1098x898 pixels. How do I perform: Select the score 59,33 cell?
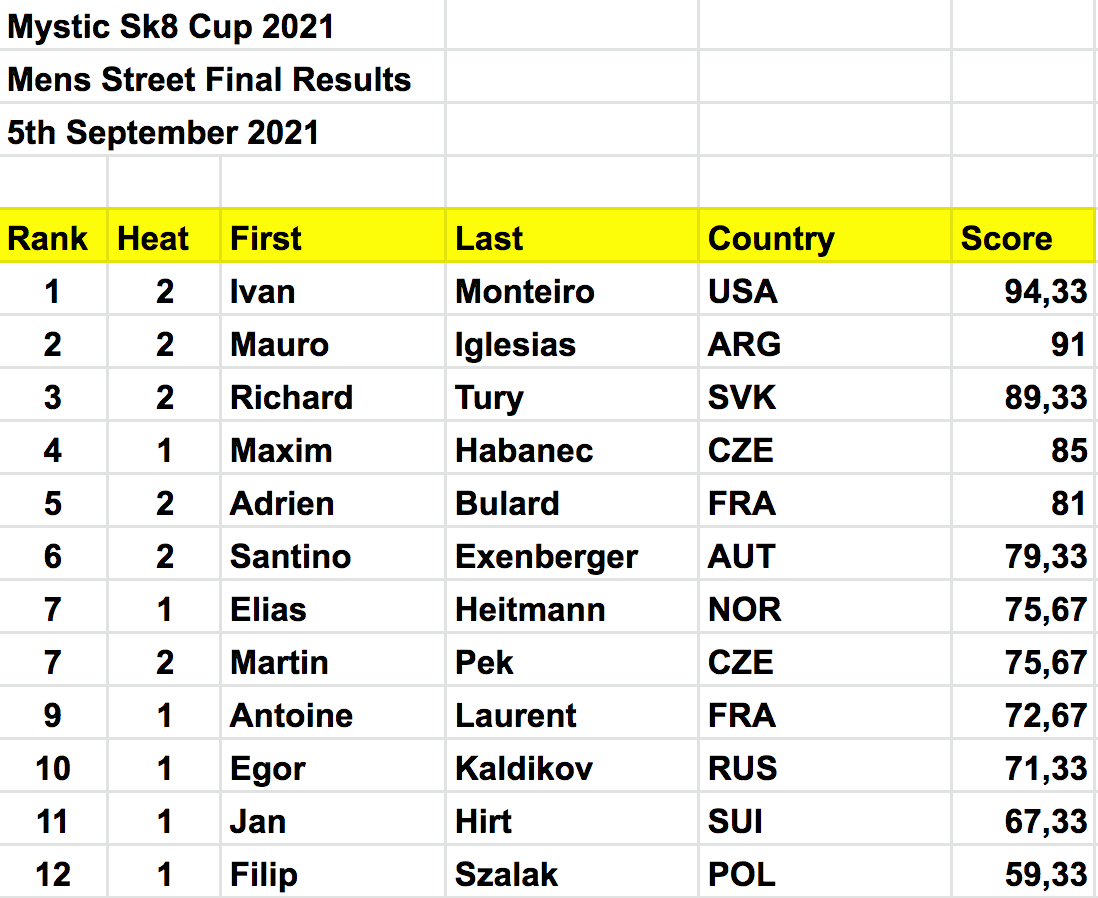point(1045,875)
